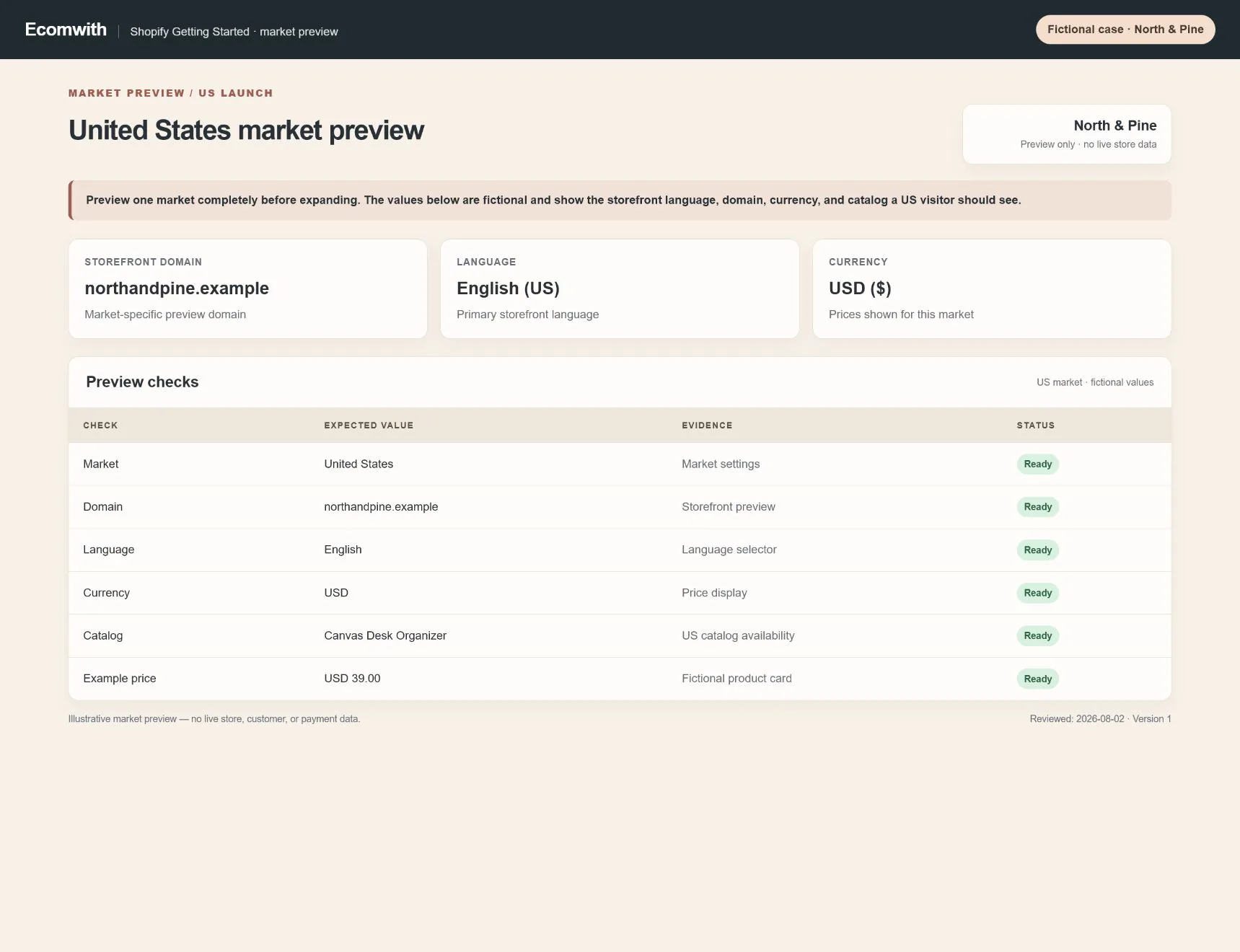Click the Ready badge in the Domain row
The height and width of the screenshot is (952, 1240).
coord(1038,507)
